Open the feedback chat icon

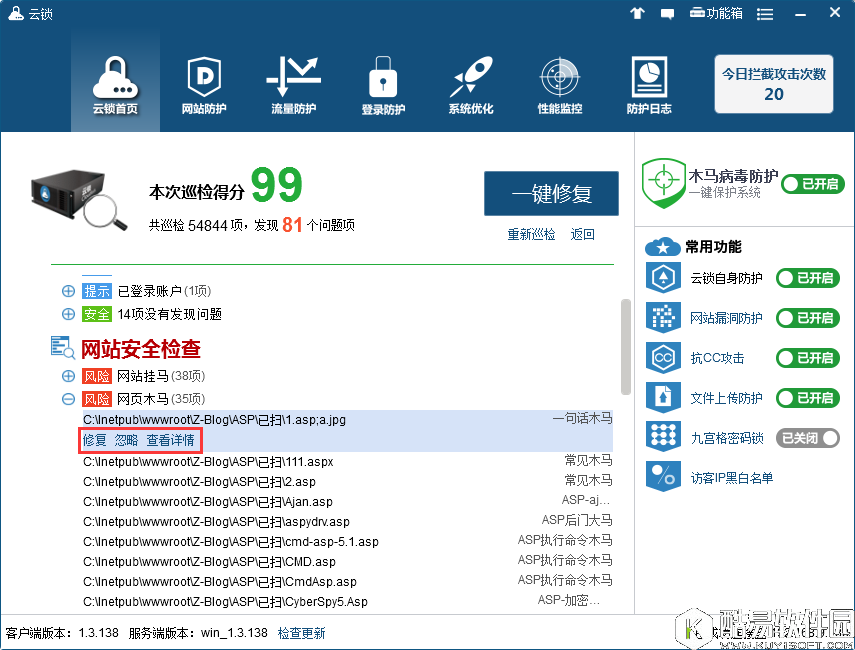point(667,13)
